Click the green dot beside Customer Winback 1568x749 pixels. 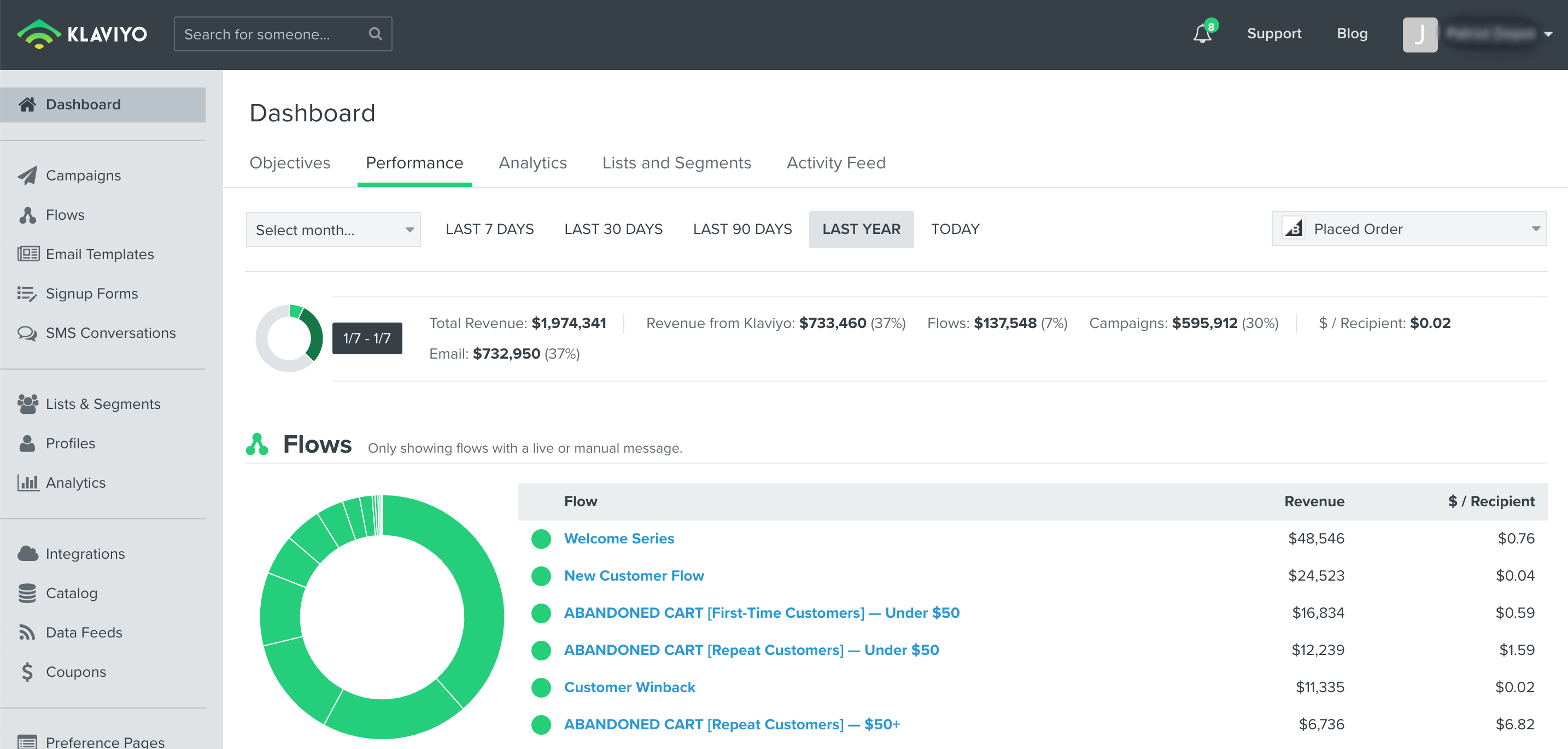coord(541,688)
